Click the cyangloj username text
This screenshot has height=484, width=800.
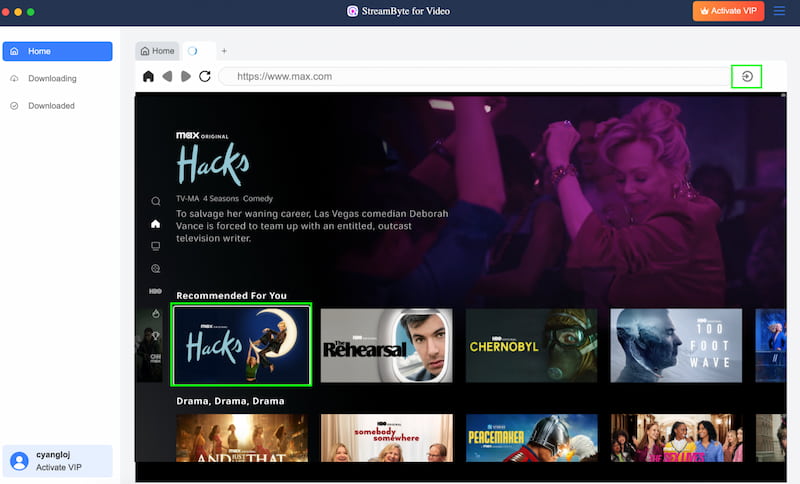point(53,454)
